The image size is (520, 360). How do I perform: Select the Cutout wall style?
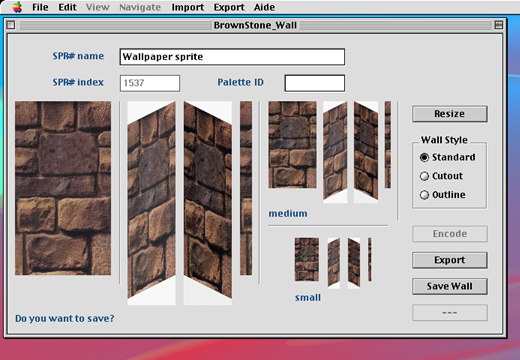[x=441, y=176]
